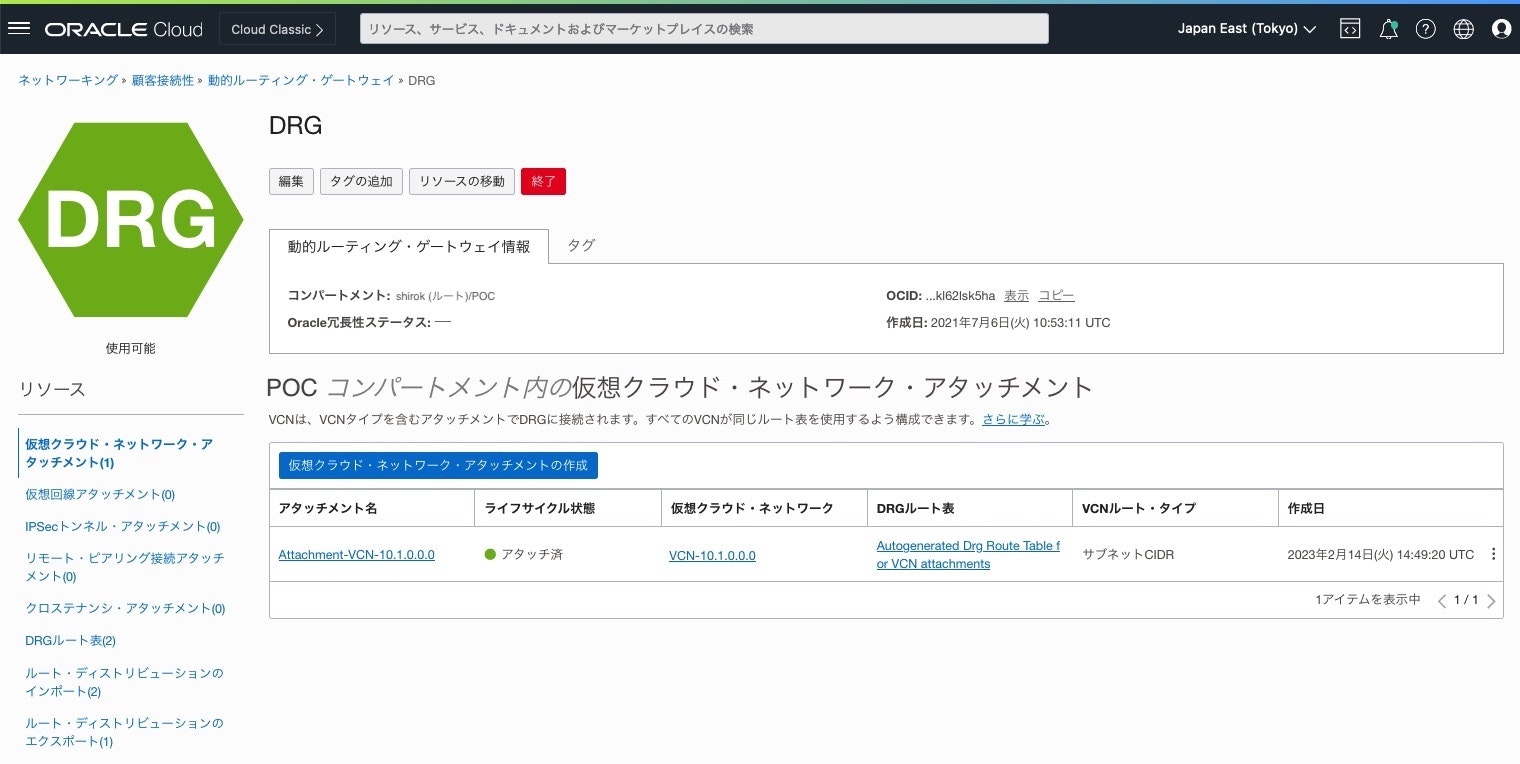This screenshot has height=764, width=1520.
Task: Open Cloud Shell developer tools icon
Action: [1350, 29]
